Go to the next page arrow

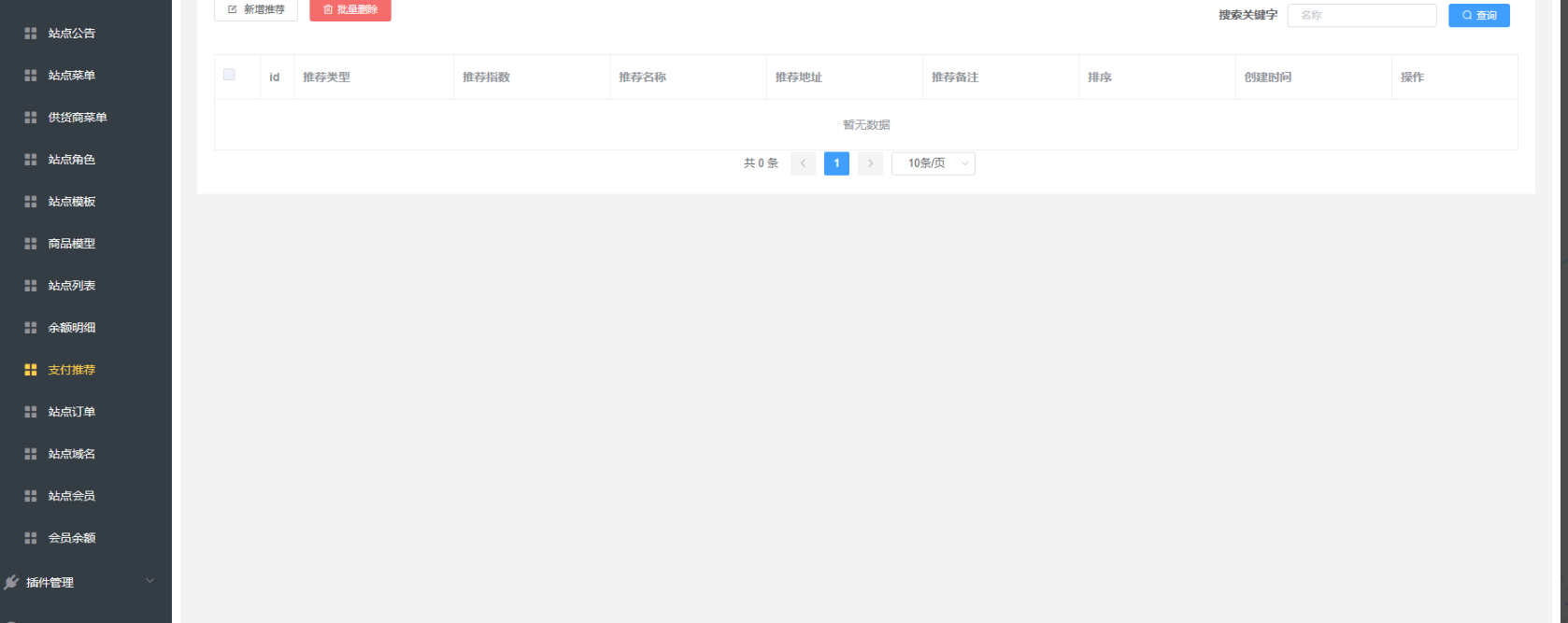coord(870,163)
